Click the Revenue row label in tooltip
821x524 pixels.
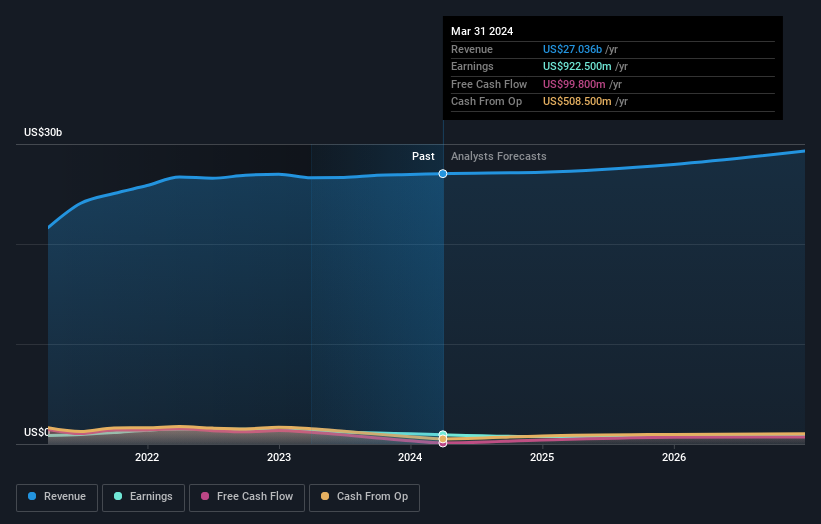(x=472, y=49)
